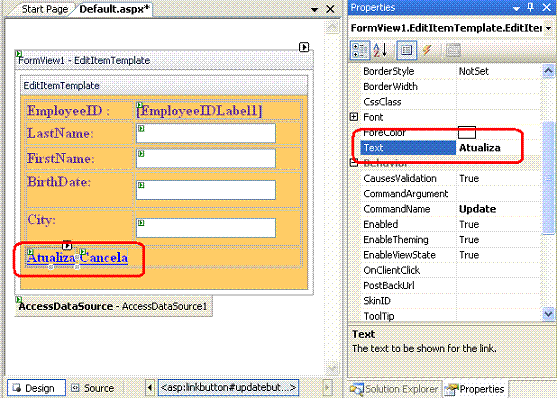This screenshot has height=398, width=557.
Task: Click the ForeColor color swatch
Action: (467, 132)
